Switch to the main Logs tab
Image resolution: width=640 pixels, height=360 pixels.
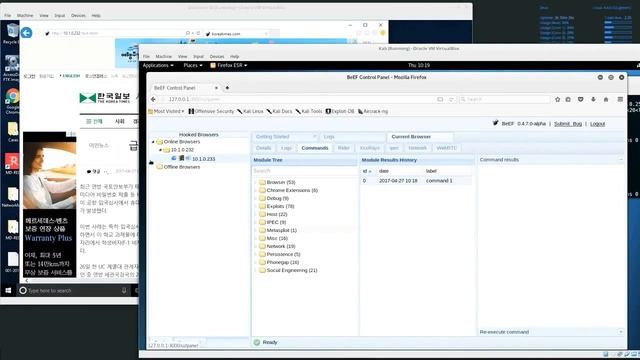(353, 137)
